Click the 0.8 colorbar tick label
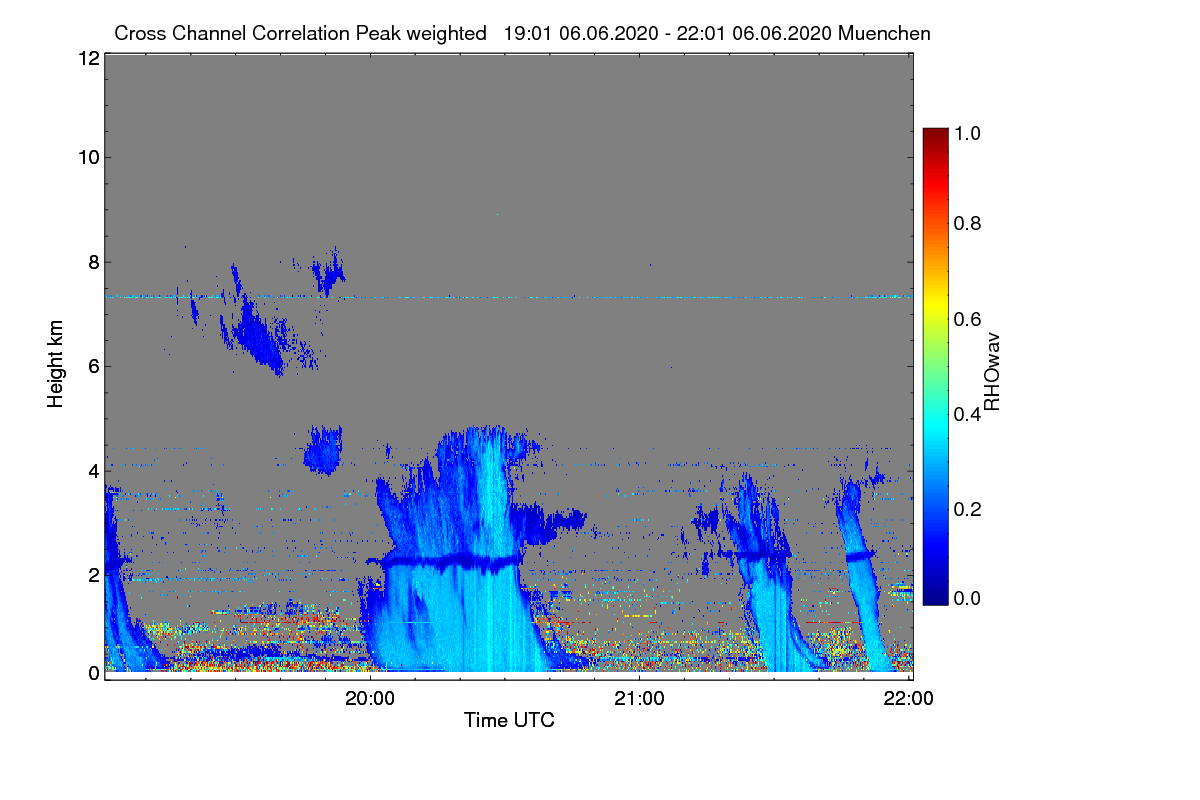Screen dimensions: 1200x800 click(x=966, y=224)
